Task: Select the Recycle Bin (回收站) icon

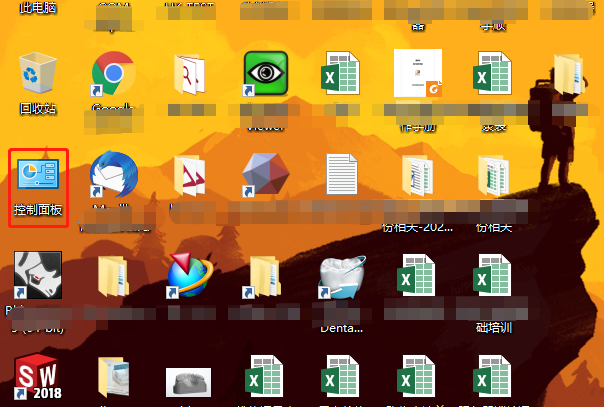Action: [37, 74]
